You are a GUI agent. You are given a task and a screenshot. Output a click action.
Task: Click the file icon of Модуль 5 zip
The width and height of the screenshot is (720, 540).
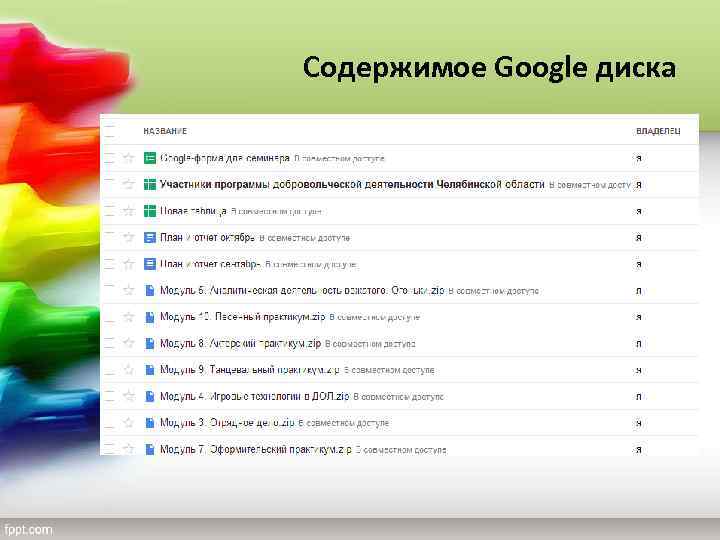click(150, 291)
